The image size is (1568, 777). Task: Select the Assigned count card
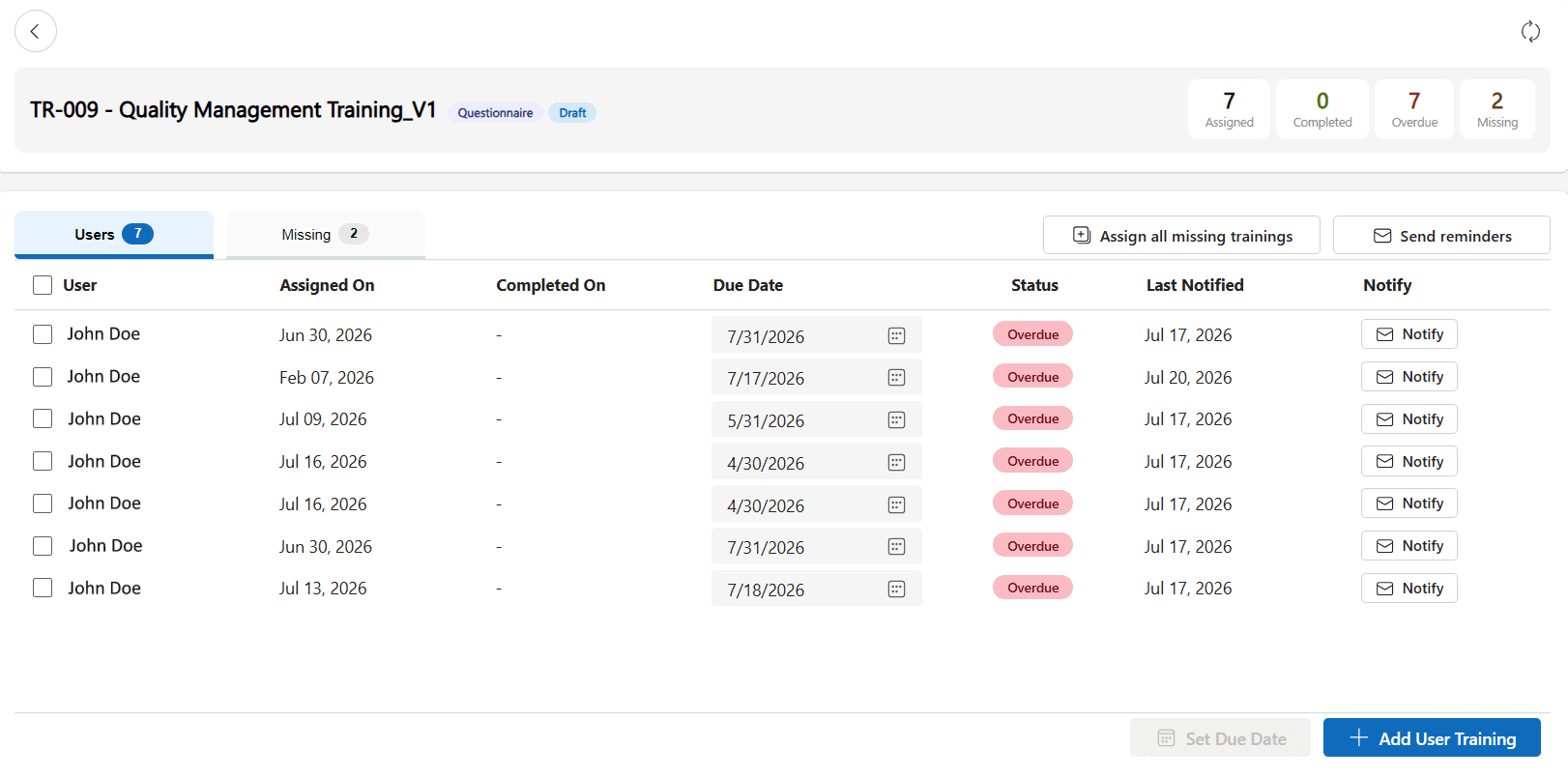tap(1229, 109)
